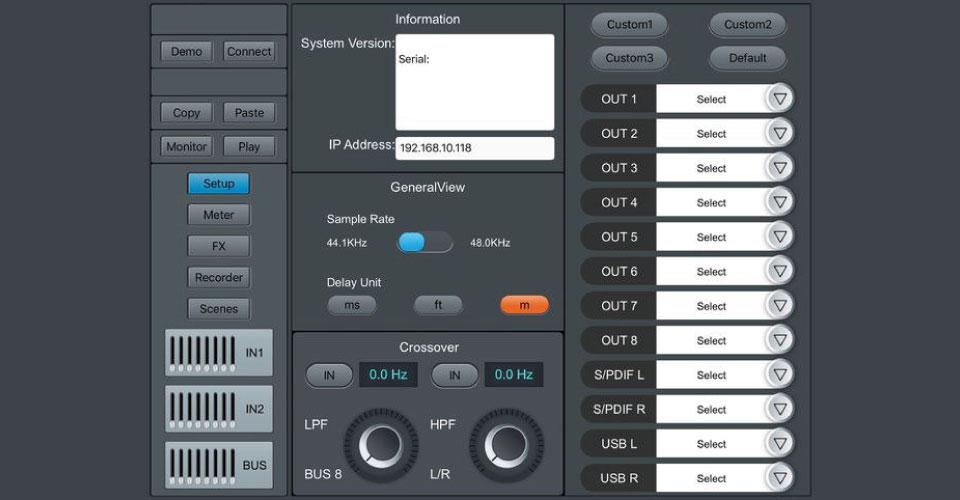The image size is (960, 500).
Task: Click the IP Address input field
Action: pyautogui.click(x=474, y=148)
